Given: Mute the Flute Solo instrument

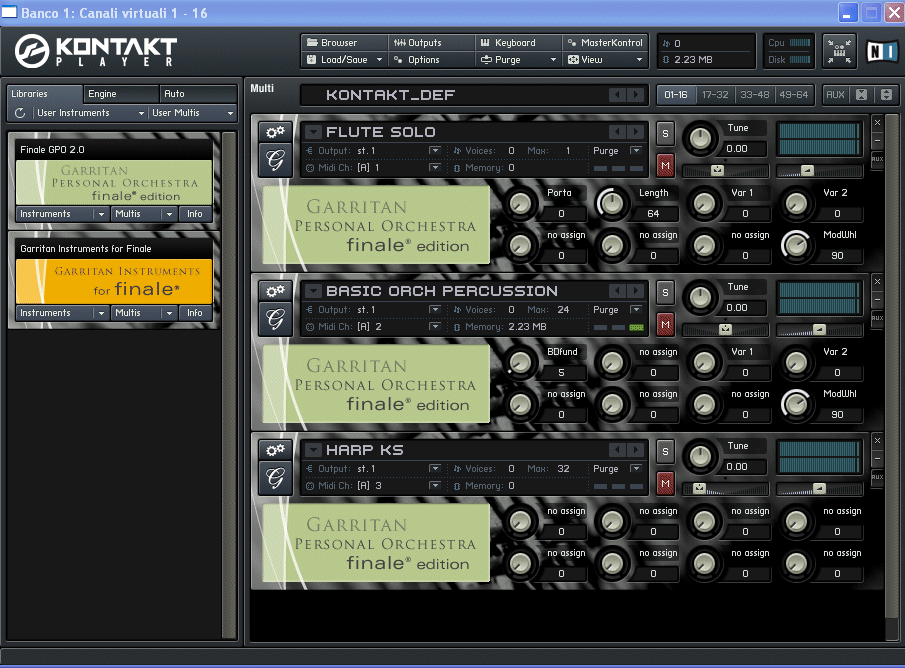Looking at the screenshot, I should [x=665, y=166].
